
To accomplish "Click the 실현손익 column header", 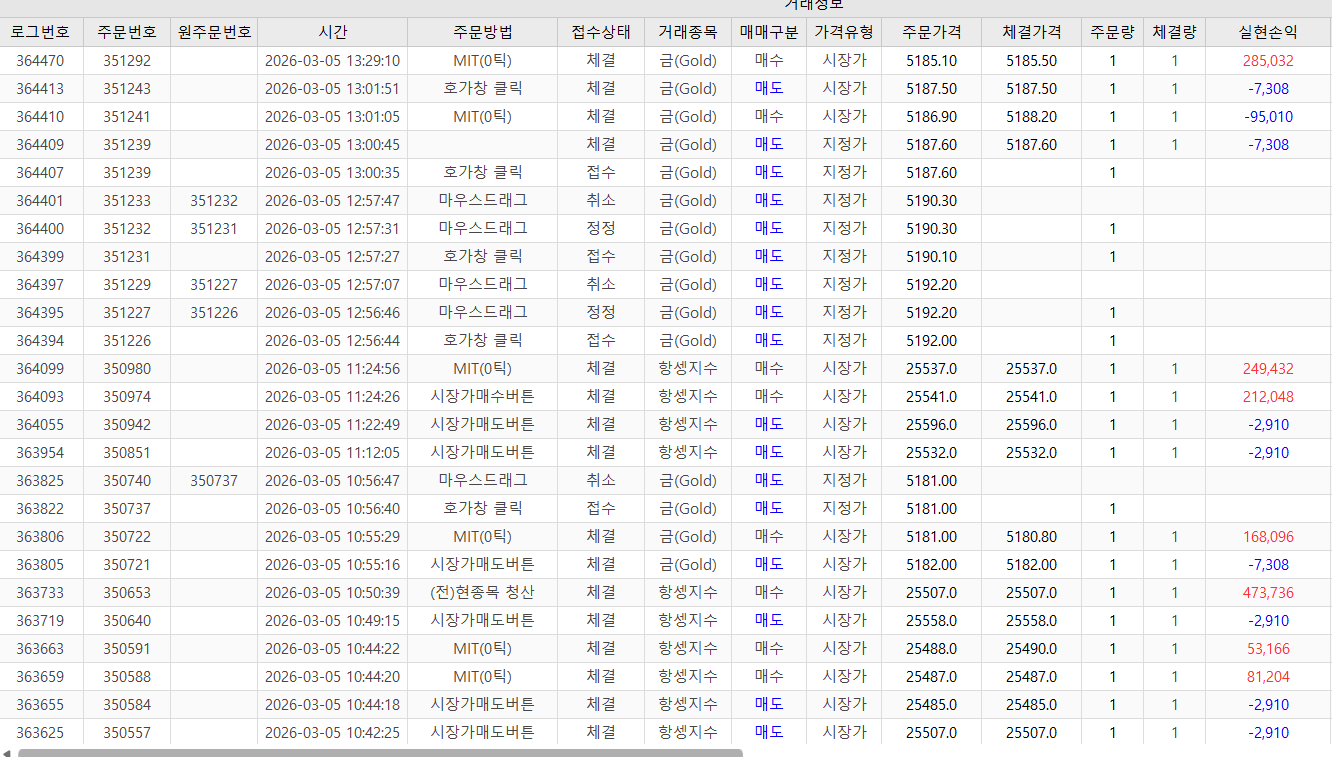I will [x=1268, y=32].
